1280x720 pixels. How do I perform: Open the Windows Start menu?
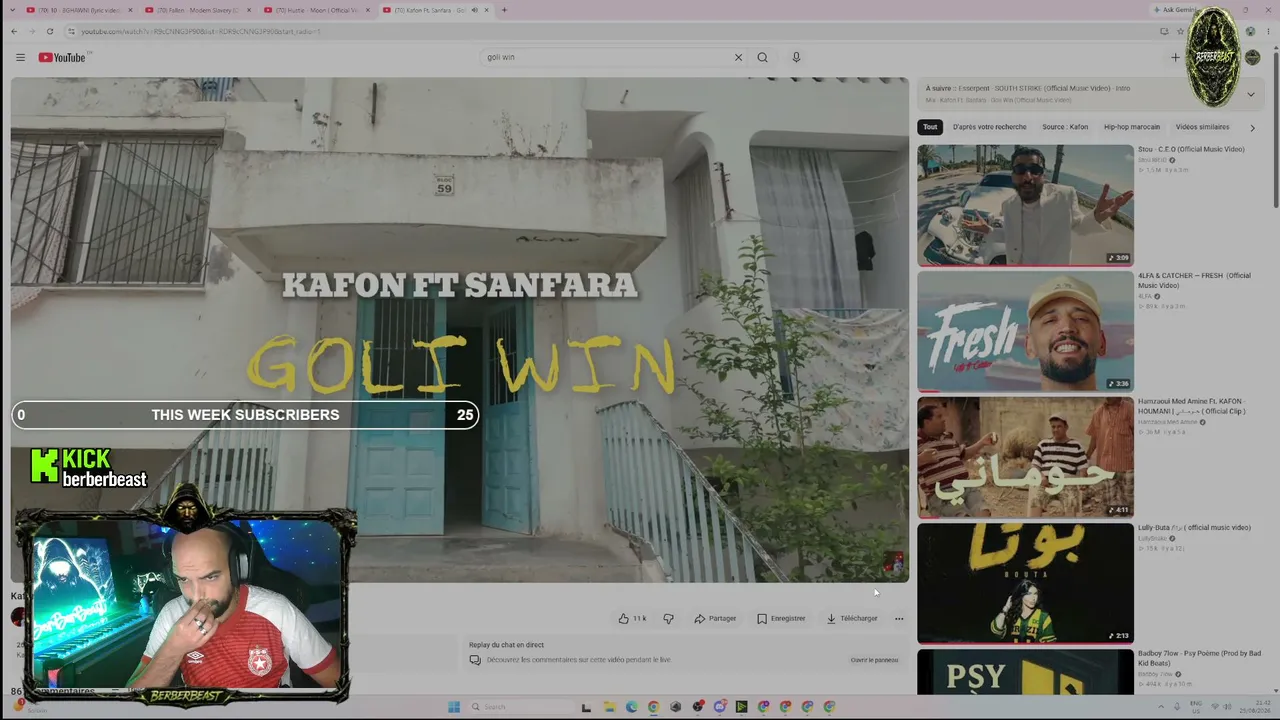[x=453, y=707]
